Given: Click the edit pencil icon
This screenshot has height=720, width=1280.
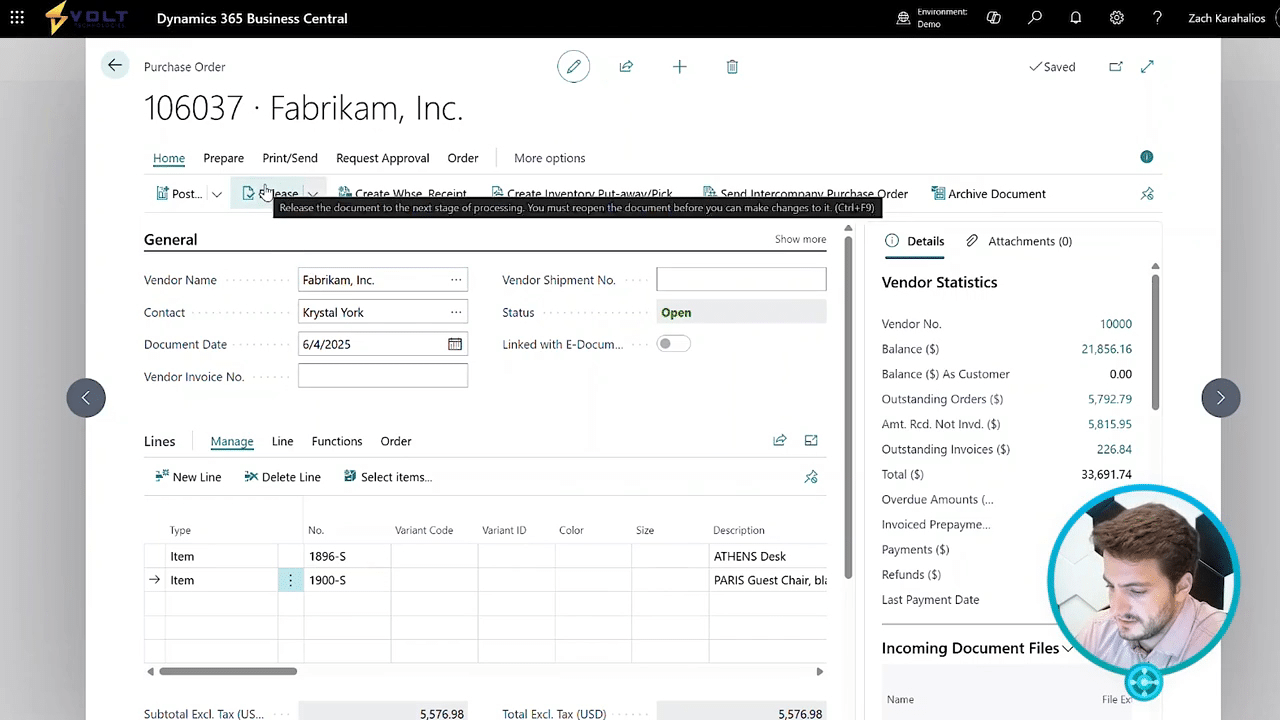Looking at the screenshot, I should tap(573, 67).
